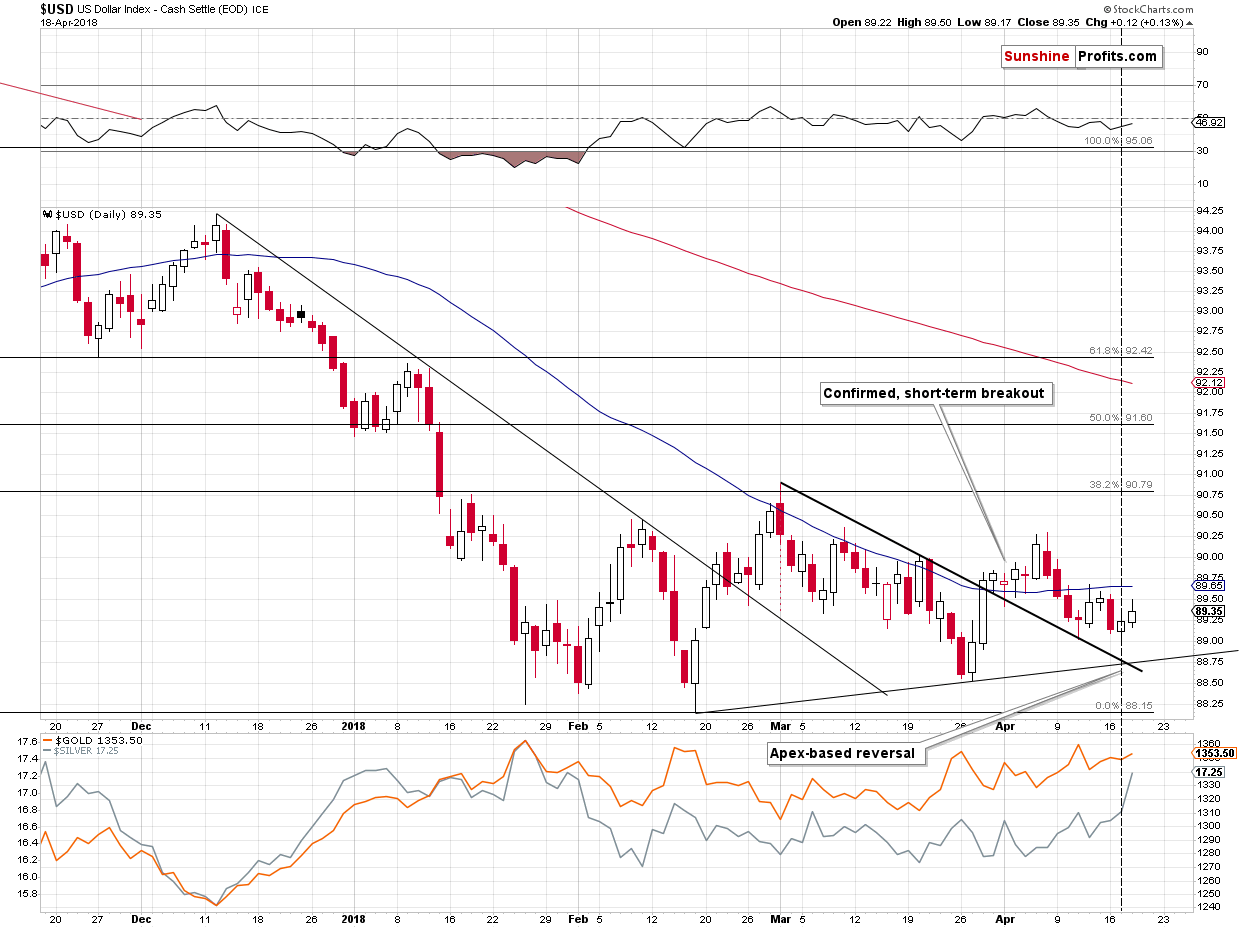Click the "$USD (Daily) 89.35" legend
1240x928 pixels.
101,214
